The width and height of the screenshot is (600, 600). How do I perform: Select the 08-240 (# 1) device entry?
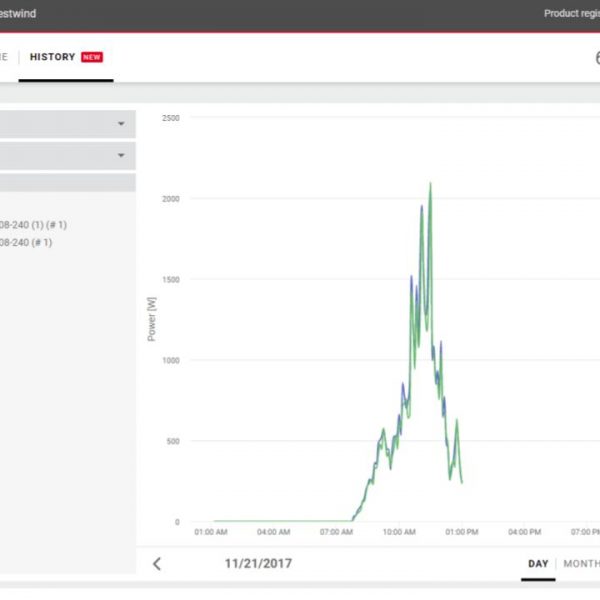pyautogui.click(x=27, y=242)
